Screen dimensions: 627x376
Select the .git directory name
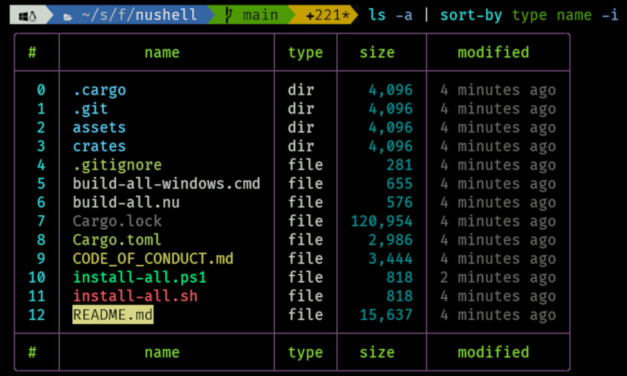click(x=90, y=109)
